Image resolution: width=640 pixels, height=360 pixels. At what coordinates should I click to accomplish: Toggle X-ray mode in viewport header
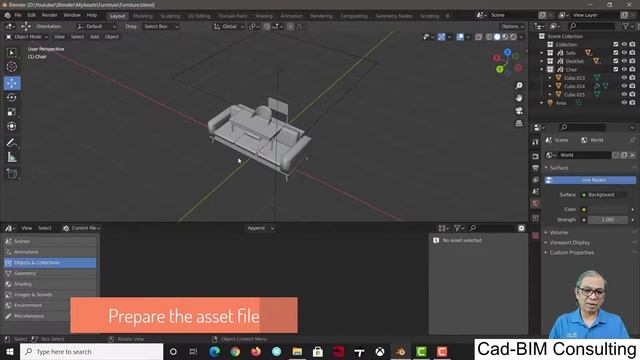pyautogui.click(x=478, y=37)
